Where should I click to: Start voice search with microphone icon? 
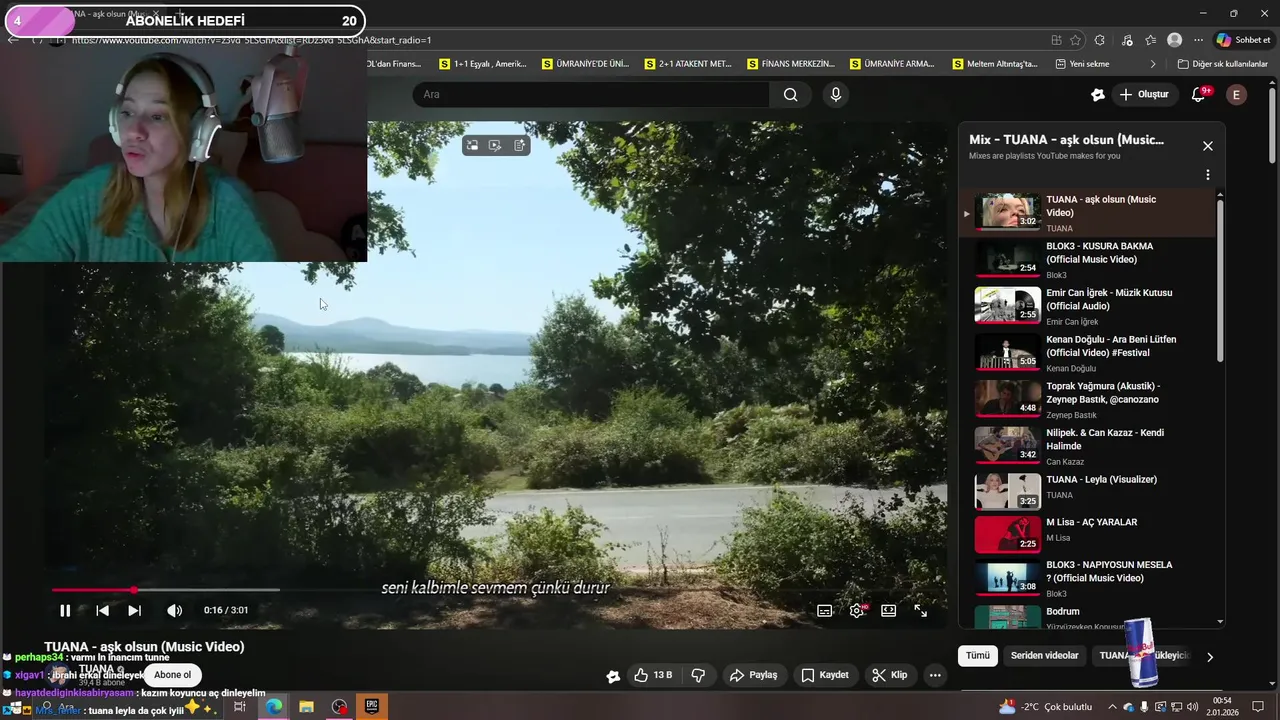click(836, 94)
